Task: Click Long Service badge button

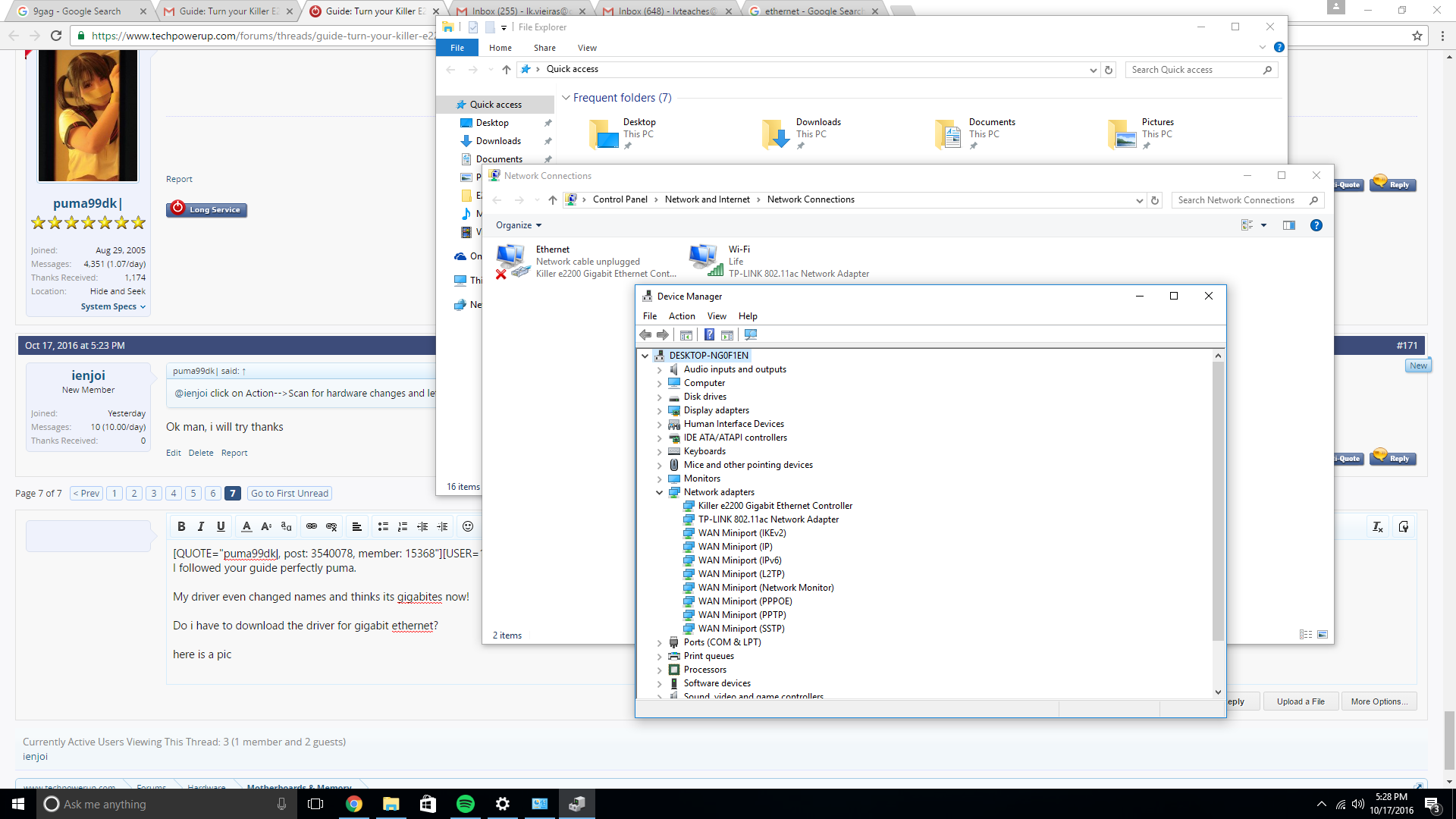Action: pos(207,209)
